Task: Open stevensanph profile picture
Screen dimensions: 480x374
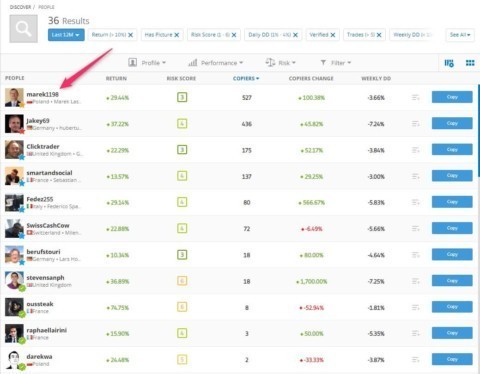Action: point(14,281)
